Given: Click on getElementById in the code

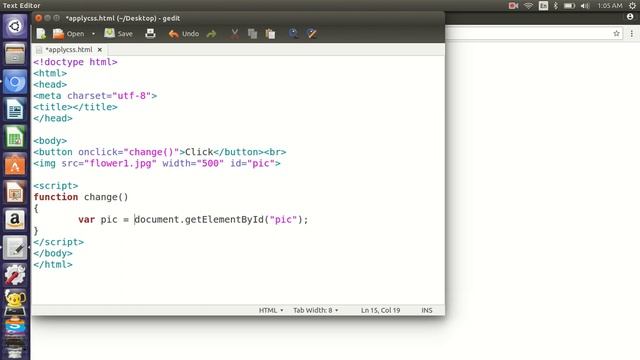Looking at the screenshot, I should coord(224,220).
